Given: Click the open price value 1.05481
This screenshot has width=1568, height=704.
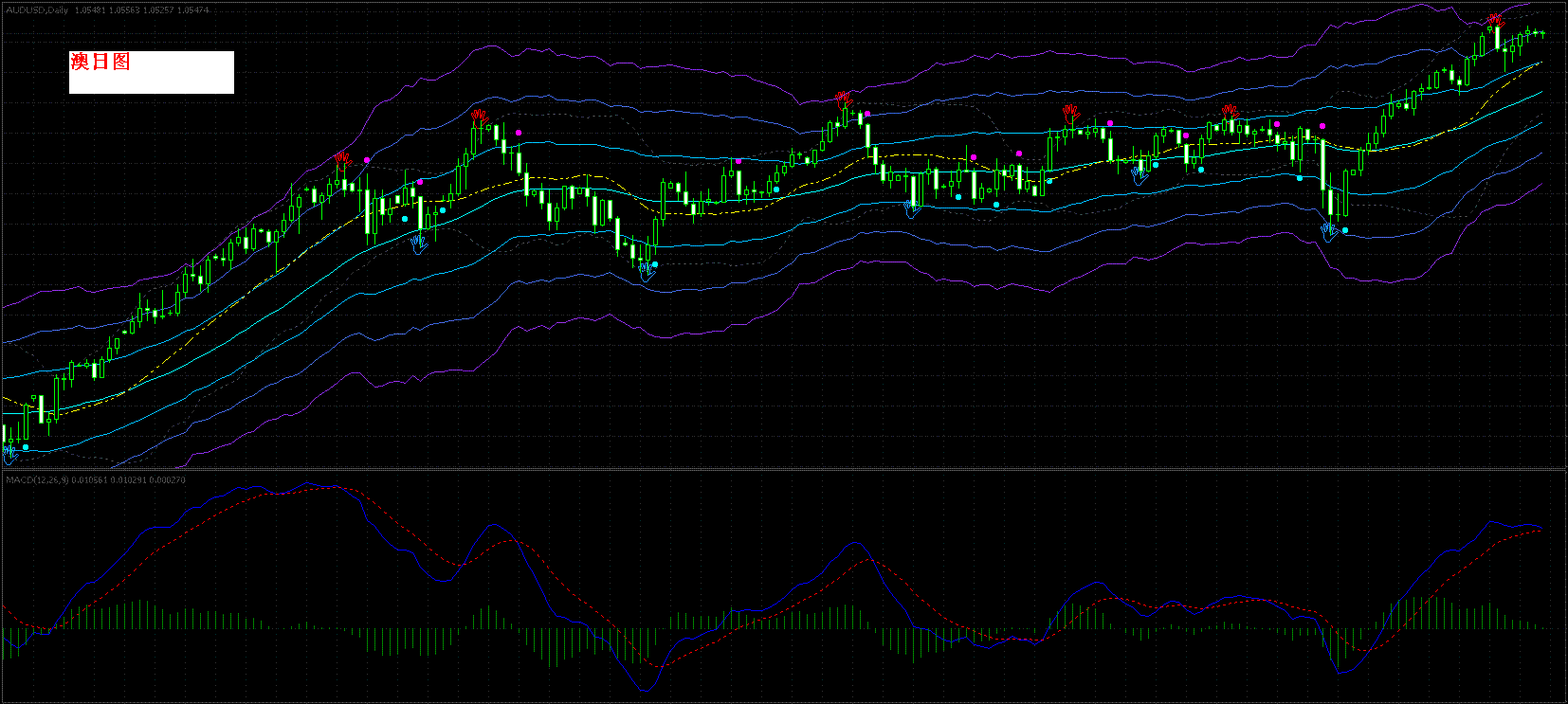Looking at the screenshot, I should click(90, 9).
